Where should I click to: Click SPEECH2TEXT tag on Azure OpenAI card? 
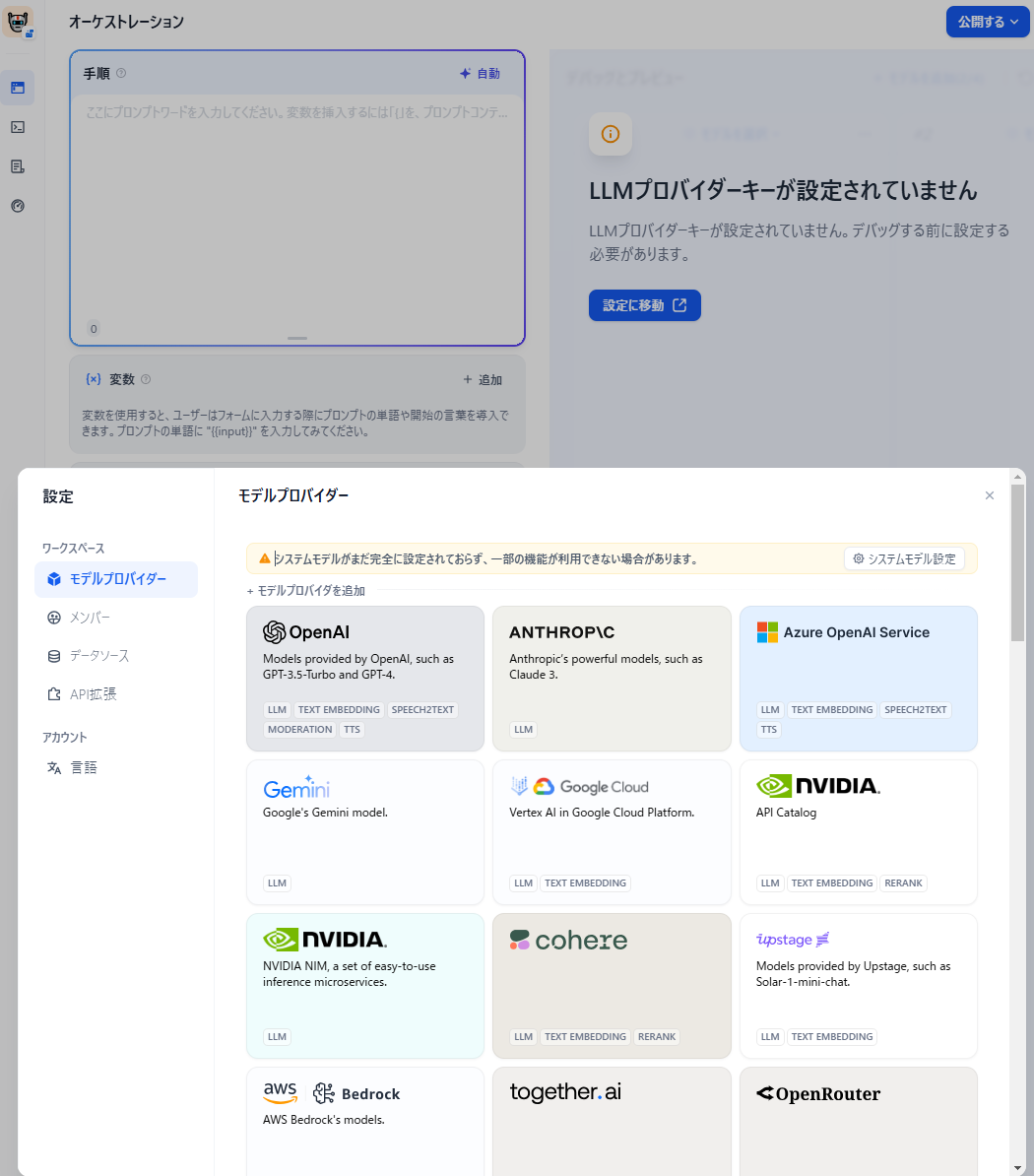[x=916, y=709]
